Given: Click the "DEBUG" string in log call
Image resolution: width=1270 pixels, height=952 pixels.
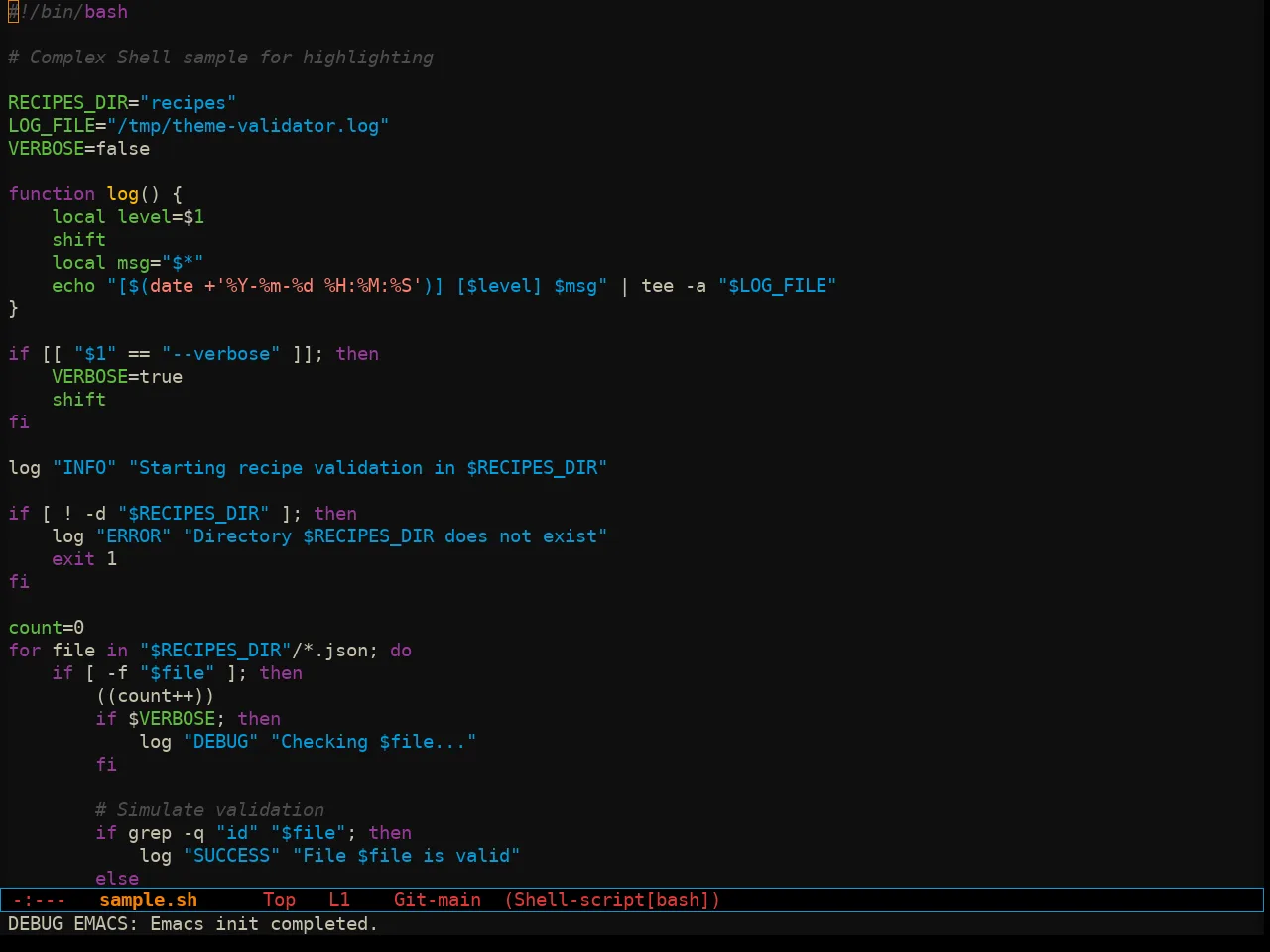Looking at the screenshot, I should [x=220, y=742].
